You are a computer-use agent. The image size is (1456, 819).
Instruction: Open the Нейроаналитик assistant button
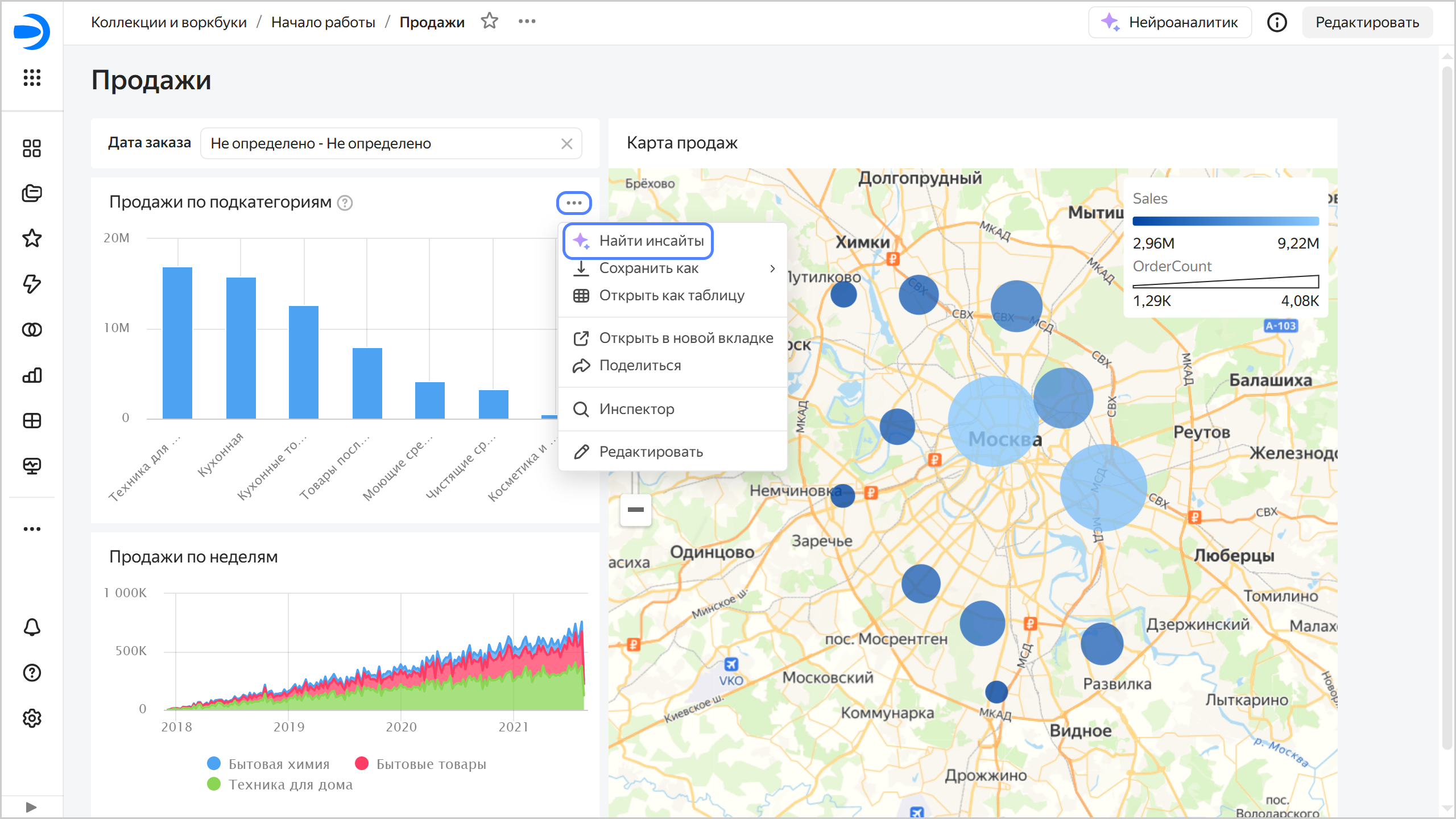point(1169,22)
